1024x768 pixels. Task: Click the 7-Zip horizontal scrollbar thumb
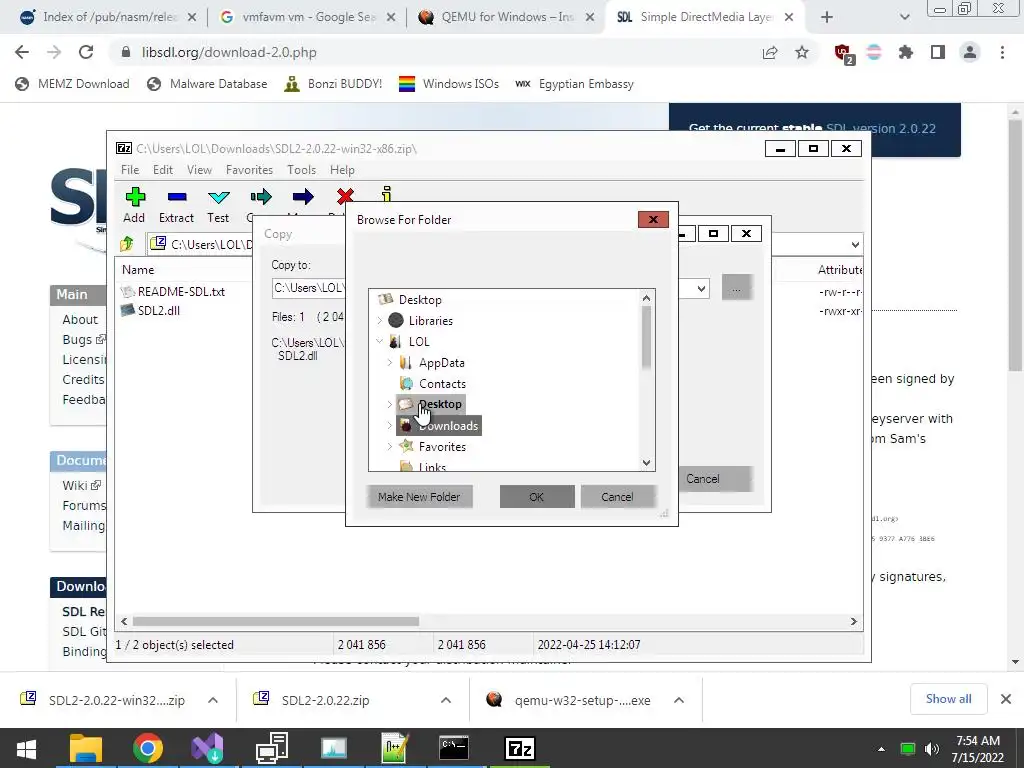(276, 622)
